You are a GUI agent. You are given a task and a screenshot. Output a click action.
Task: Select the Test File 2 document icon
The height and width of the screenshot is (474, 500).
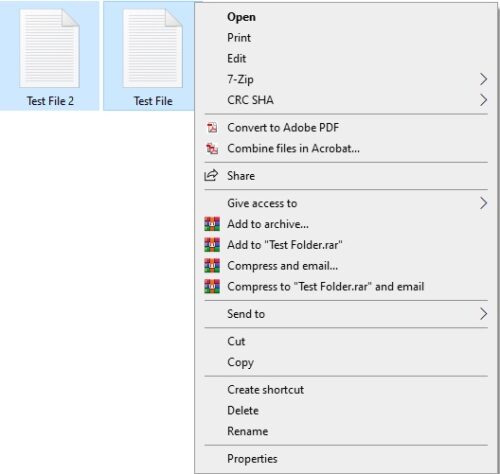coord(49,48)
